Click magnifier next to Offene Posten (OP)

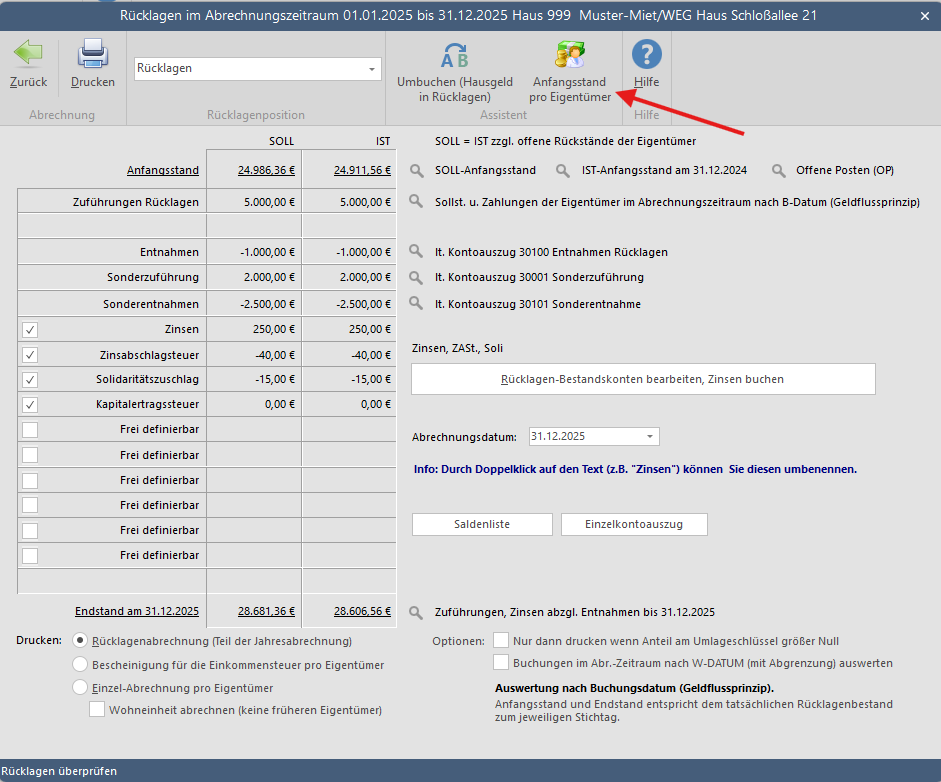coord(778,170)
